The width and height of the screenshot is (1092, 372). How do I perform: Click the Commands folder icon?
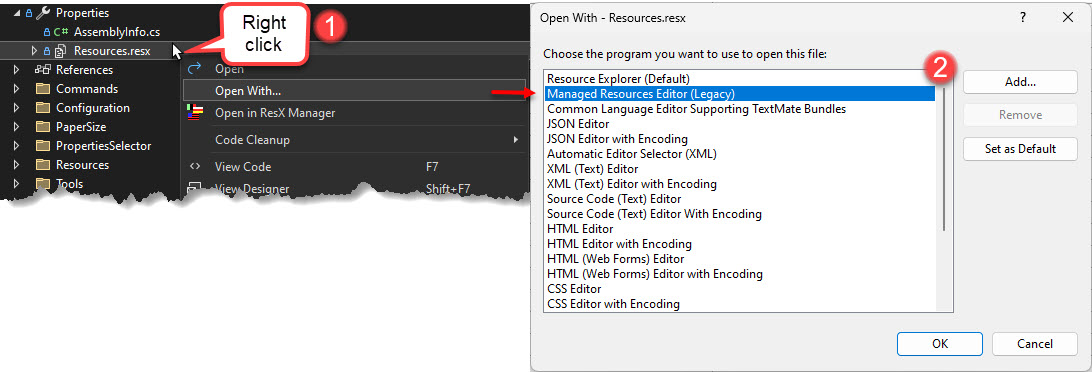[43, 88]
